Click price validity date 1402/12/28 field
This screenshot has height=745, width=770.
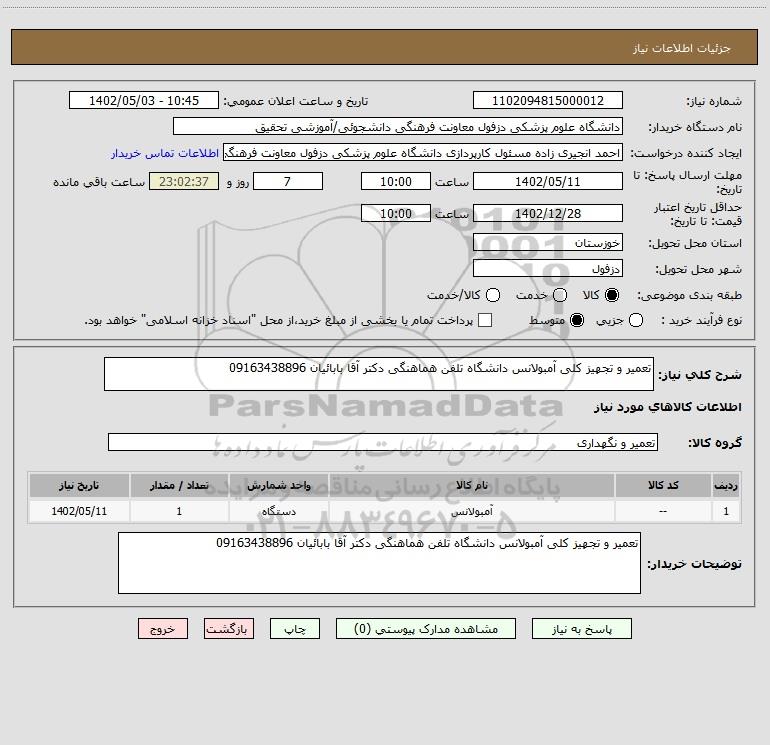[548, 213]
